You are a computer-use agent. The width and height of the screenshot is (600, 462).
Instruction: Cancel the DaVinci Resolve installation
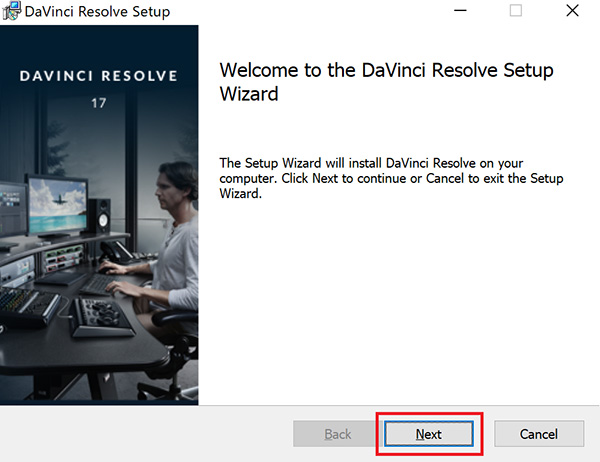click(x=539, y=434)
